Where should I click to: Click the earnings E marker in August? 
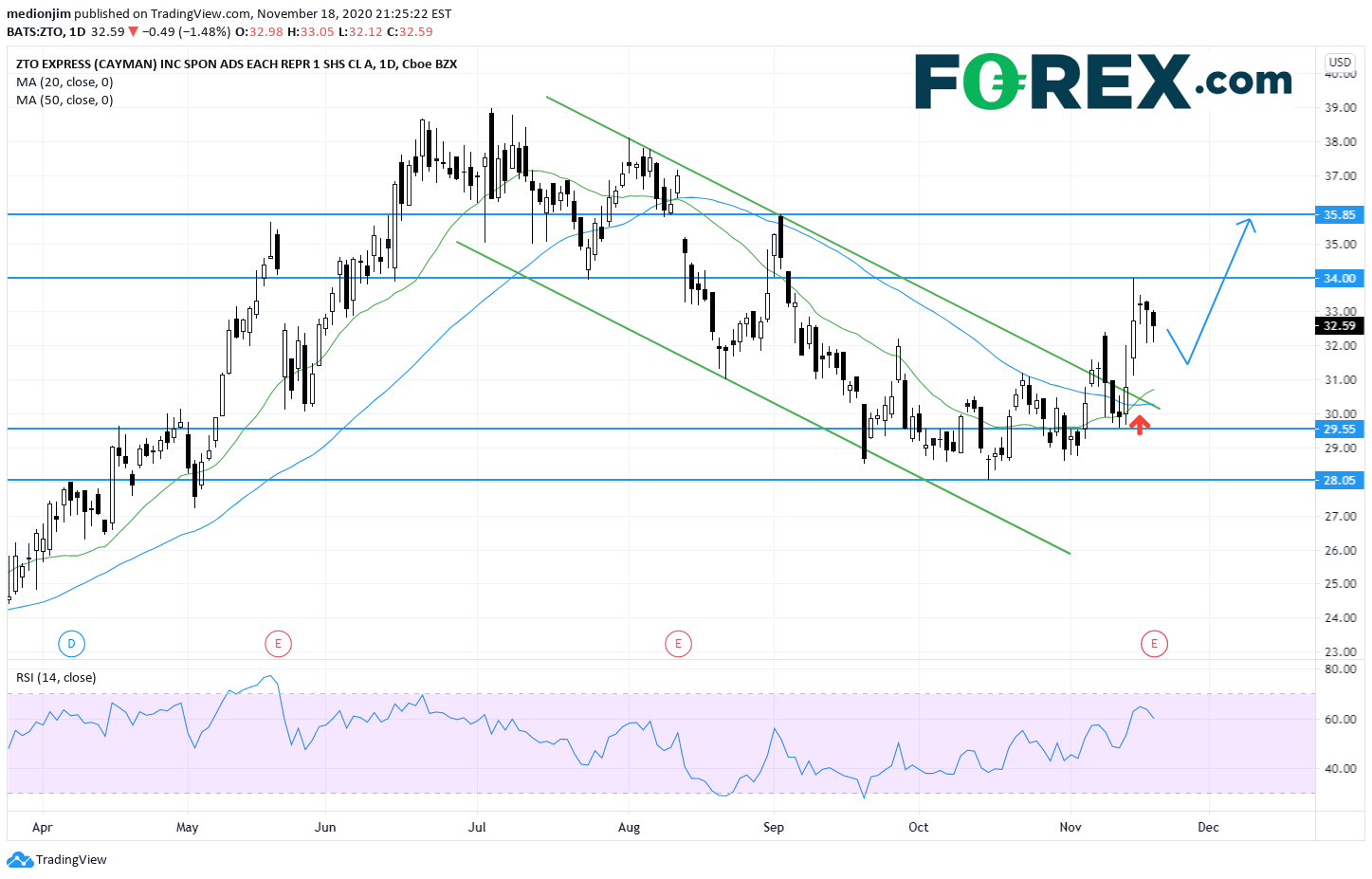(678, 644)
